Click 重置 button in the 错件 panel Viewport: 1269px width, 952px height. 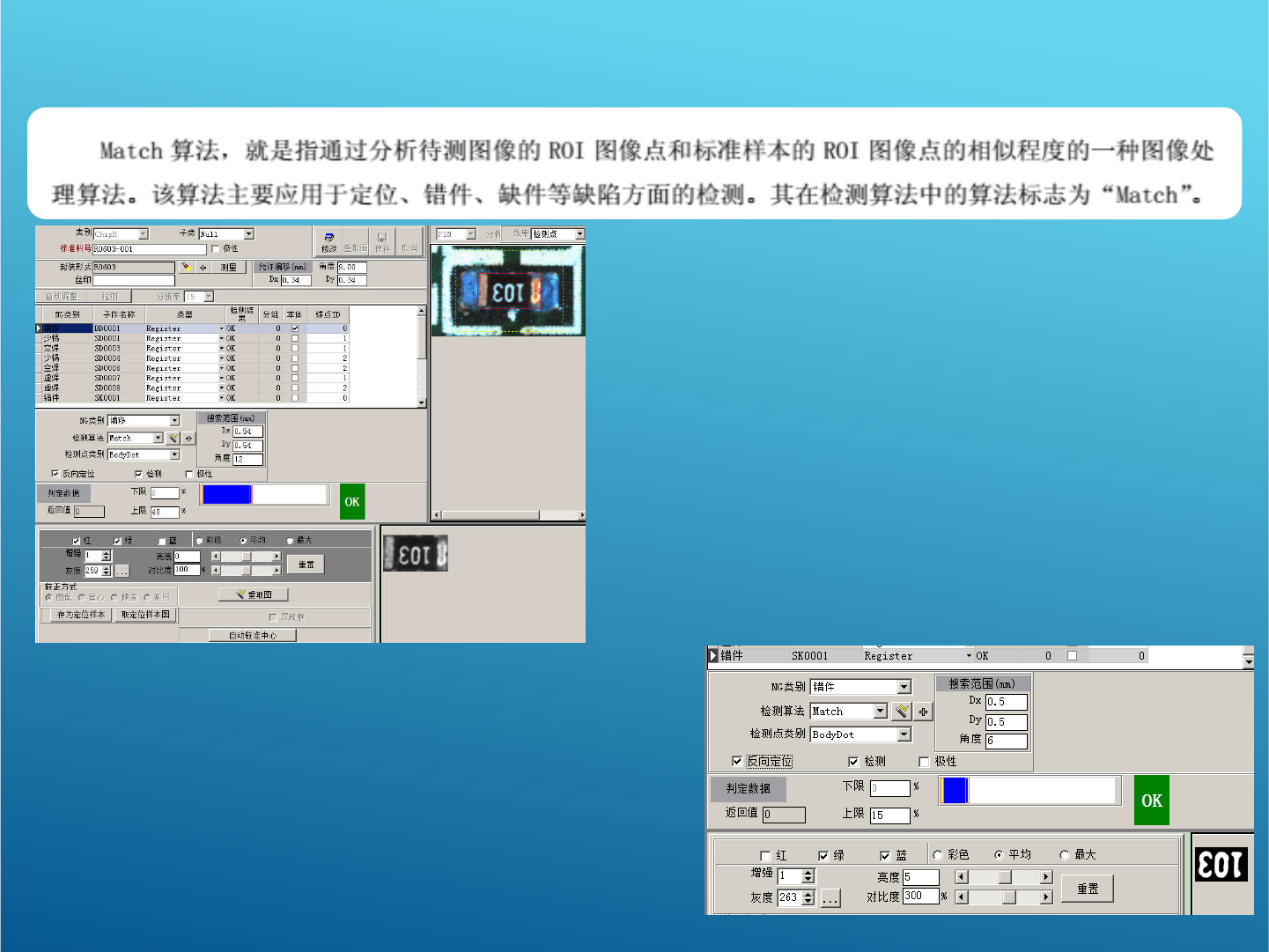point(1088,889)
